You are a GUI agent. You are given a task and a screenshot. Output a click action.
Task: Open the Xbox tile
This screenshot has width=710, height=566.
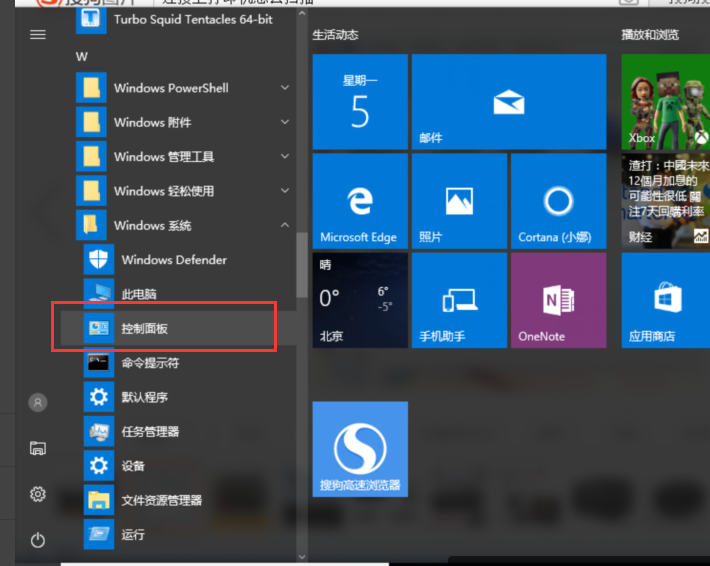pyautogui.click(x=666, y=102)
